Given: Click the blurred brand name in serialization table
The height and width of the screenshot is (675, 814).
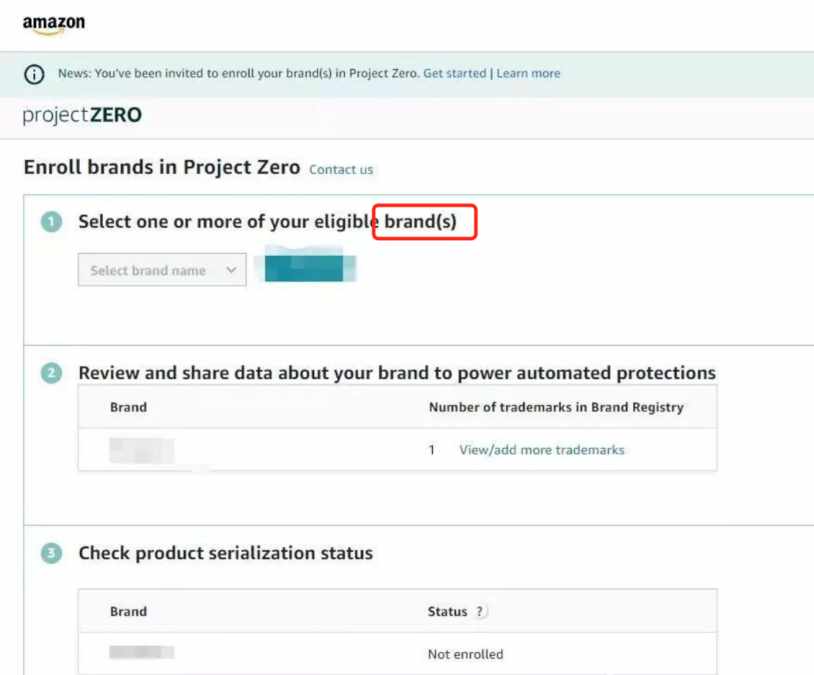Looking at the screenshot, I should coord(142,652).
